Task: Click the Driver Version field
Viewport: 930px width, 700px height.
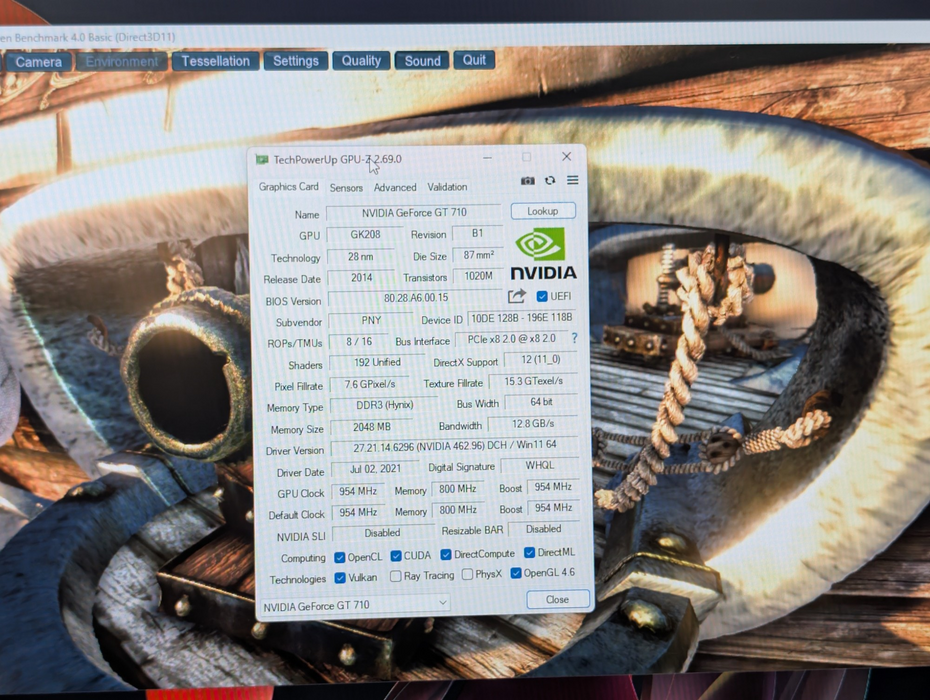Action: pos(454,446)
